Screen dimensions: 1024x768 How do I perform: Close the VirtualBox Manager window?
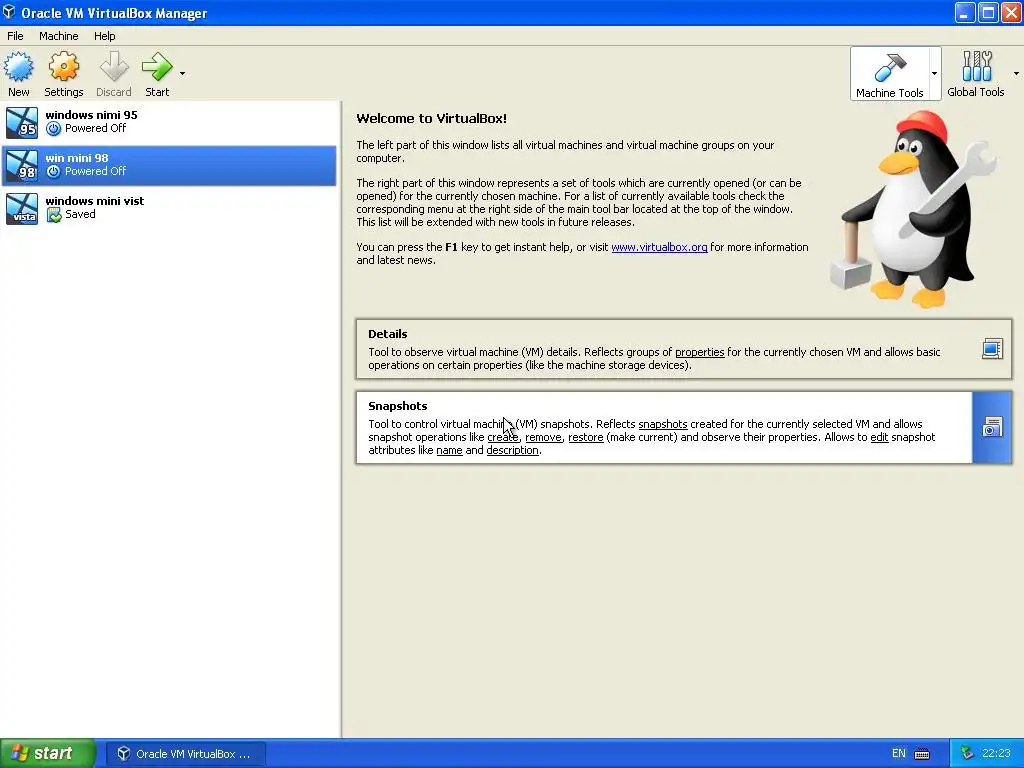[1011, 12]
